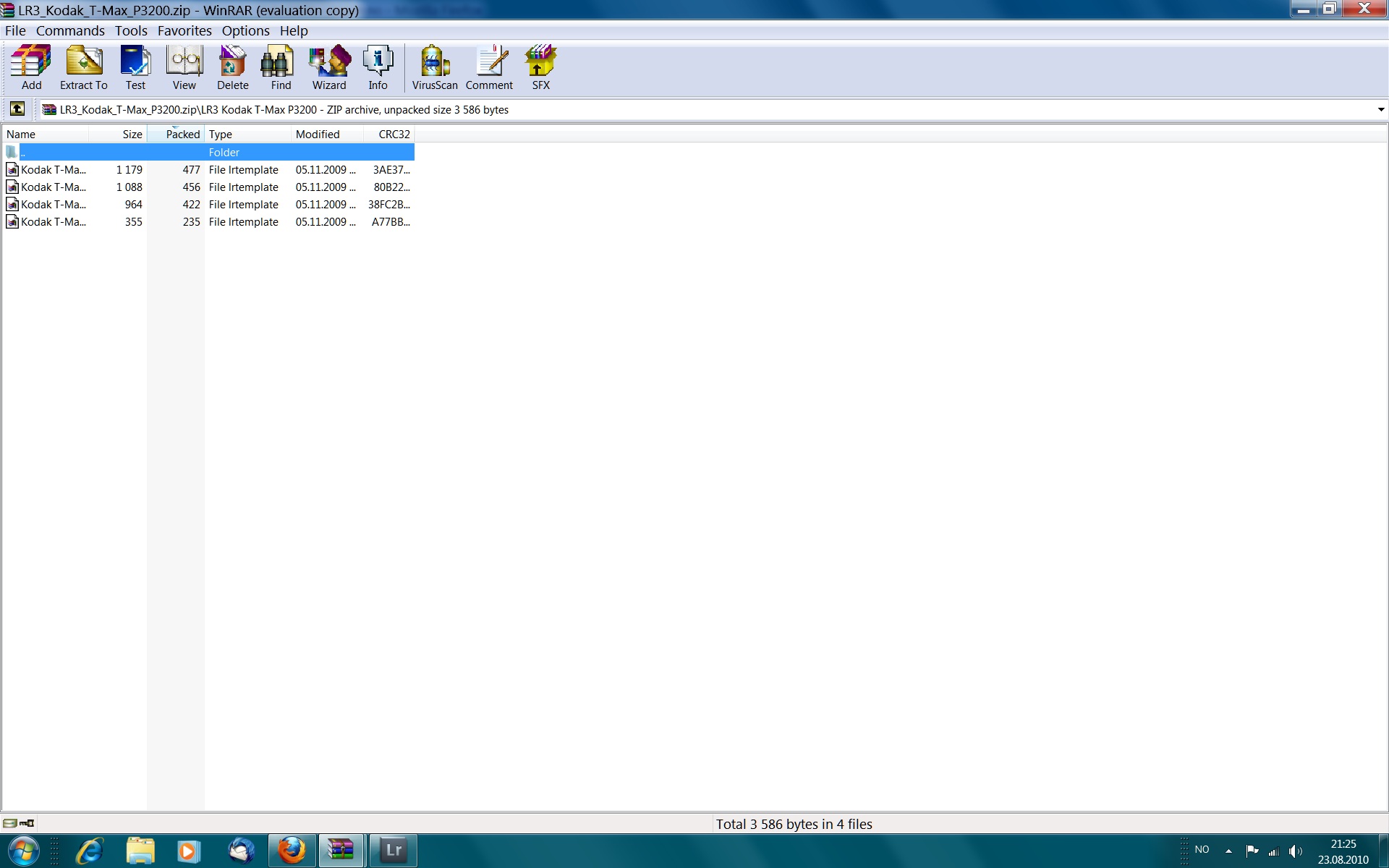Click the Extract To toolbar icon
This screenshot has height=868, width=1389.
point(84,67)
